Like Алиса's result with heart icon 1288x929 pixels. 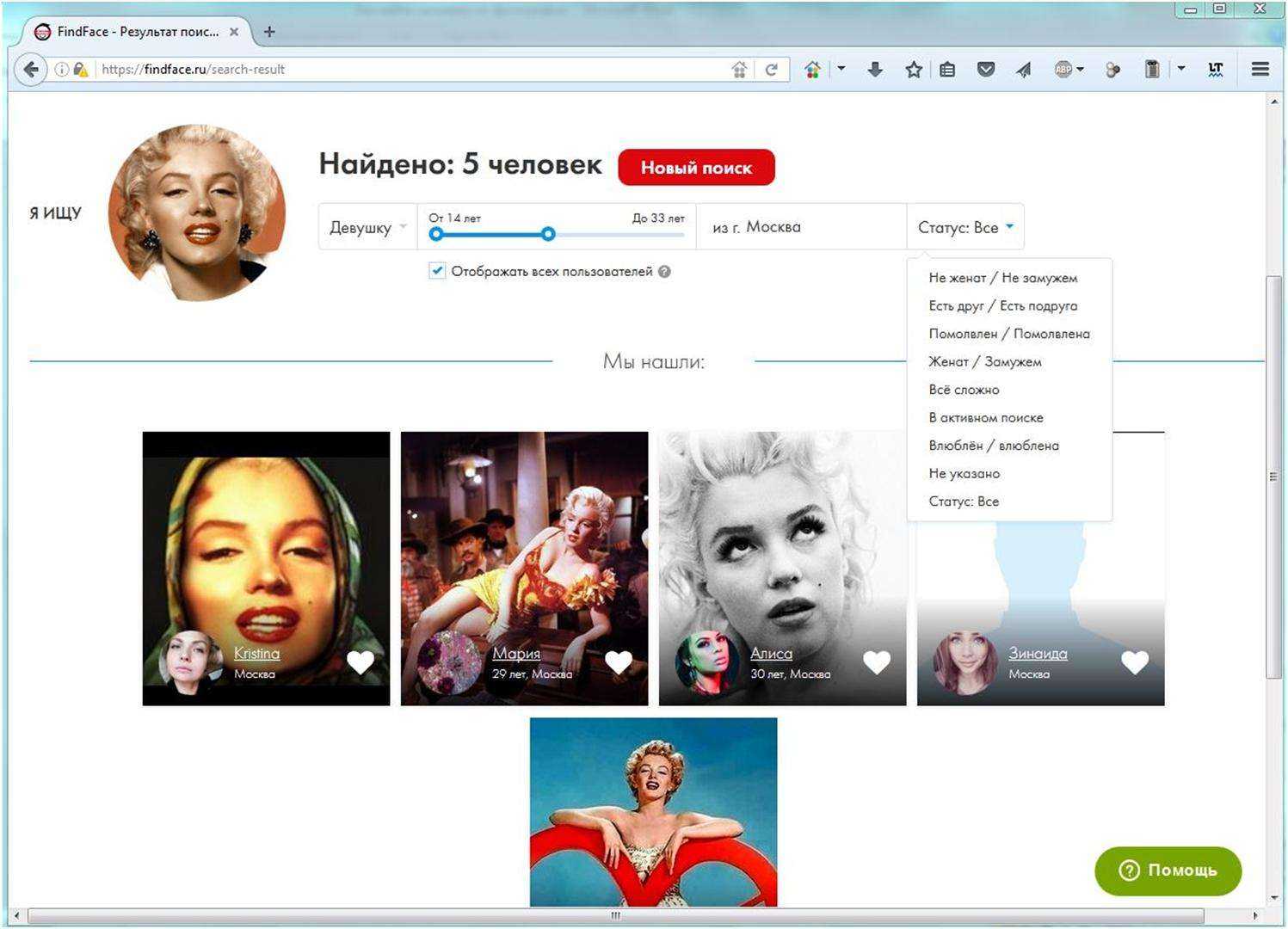[x=877, y=662]
